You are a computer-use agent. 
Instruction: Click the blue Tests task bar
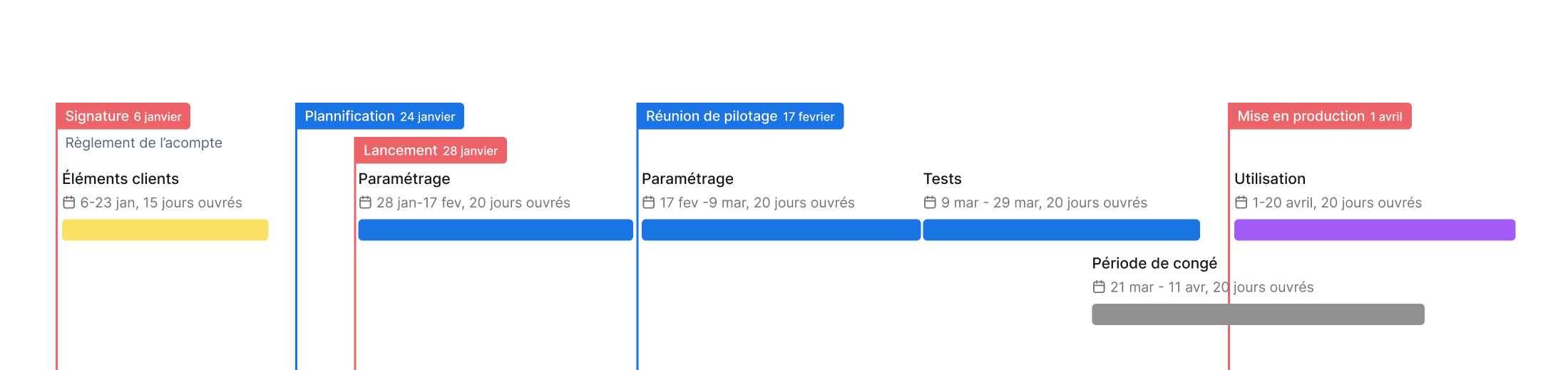[1061, 230]
